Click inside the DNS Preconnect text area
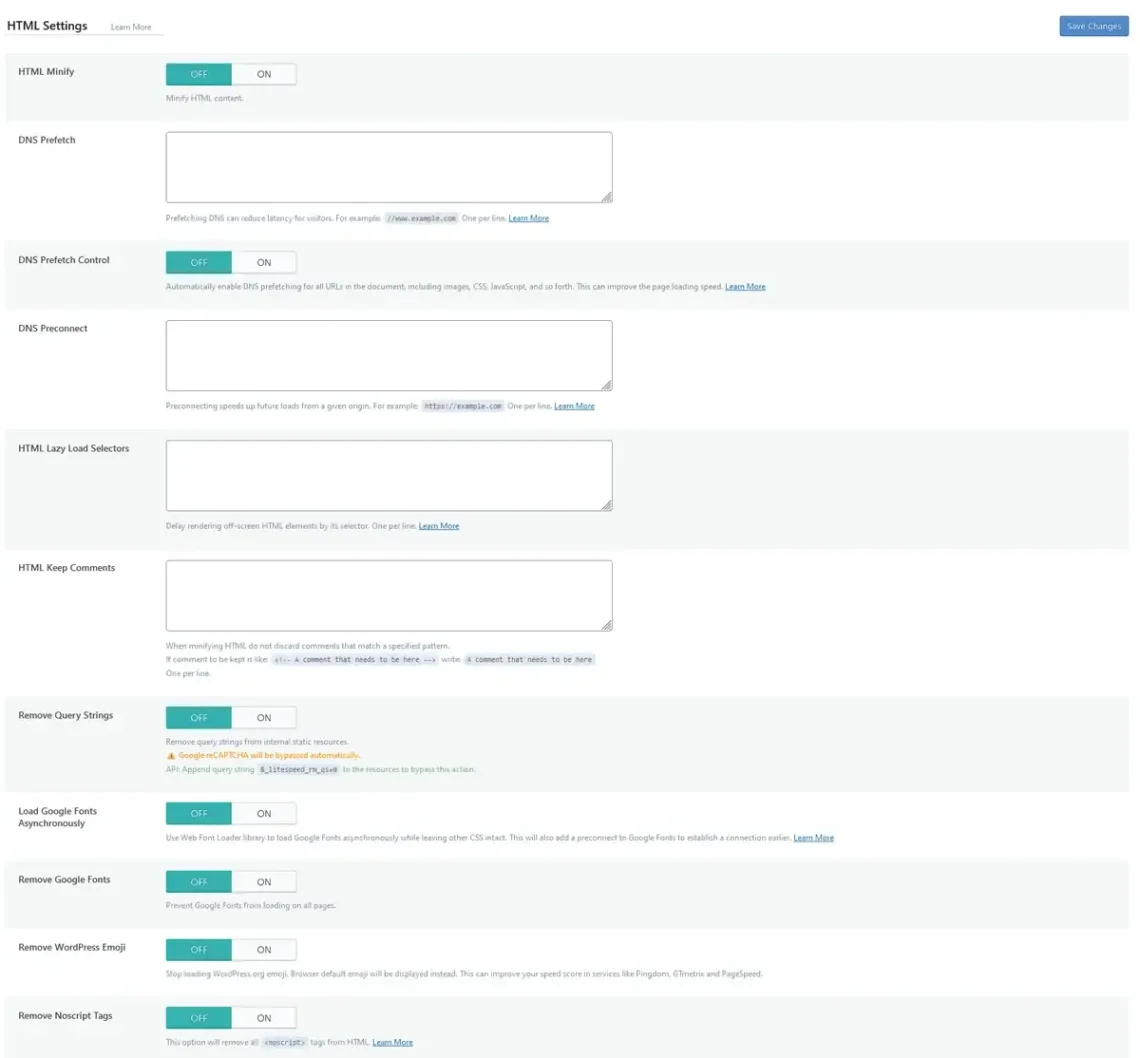The height and width of the screenshot is (1058, 1140). point(389,354)
